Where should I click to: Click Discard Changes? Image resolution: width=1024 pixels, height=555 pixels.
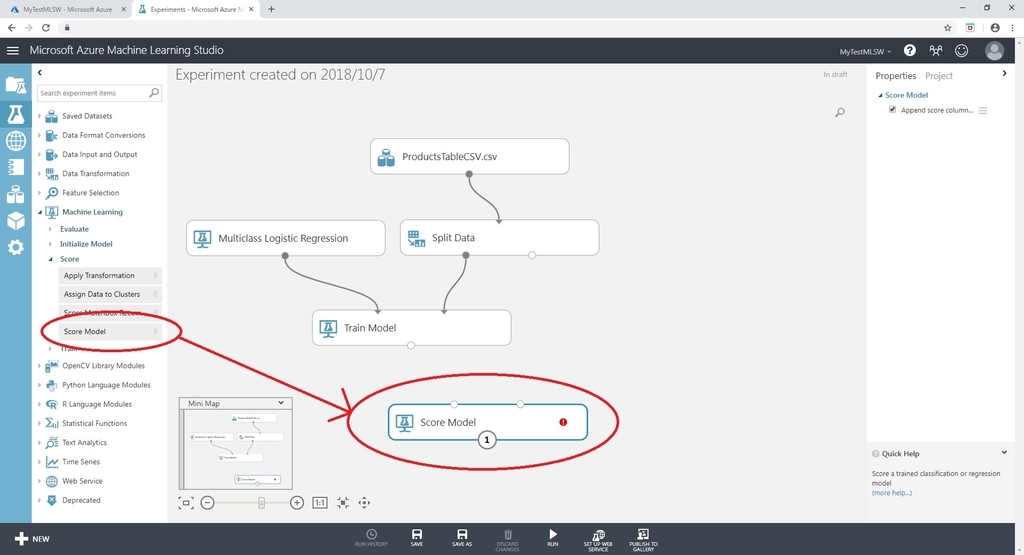pos(507,539)
